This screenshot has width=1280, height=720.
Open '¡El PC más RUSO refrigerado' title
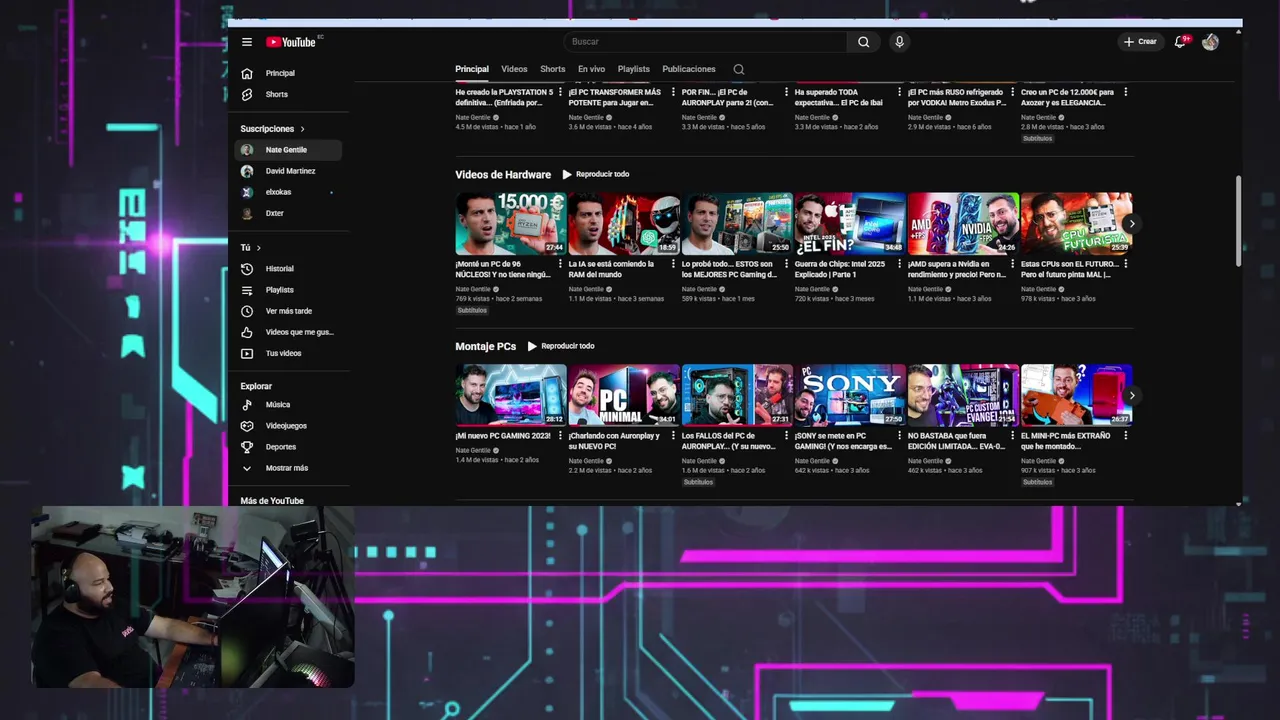pyautogui.click(x=957, y=97)
